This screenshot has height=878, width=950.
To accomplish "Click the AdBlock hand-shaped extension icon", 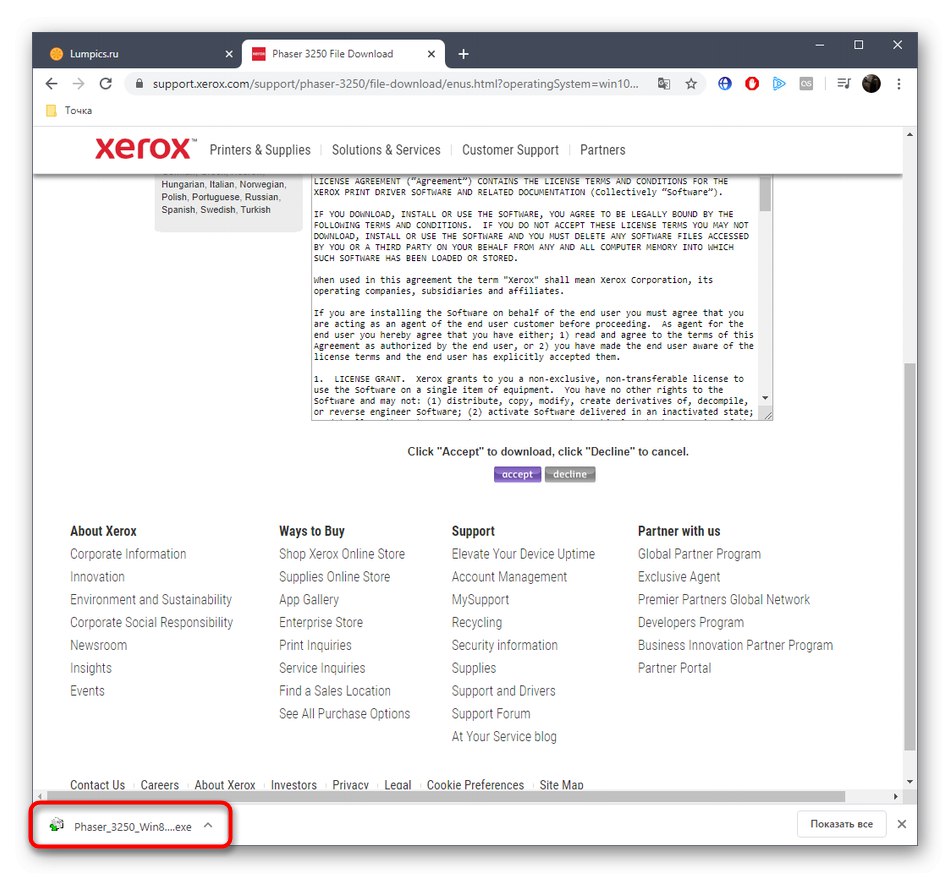I will click(751, 84).
